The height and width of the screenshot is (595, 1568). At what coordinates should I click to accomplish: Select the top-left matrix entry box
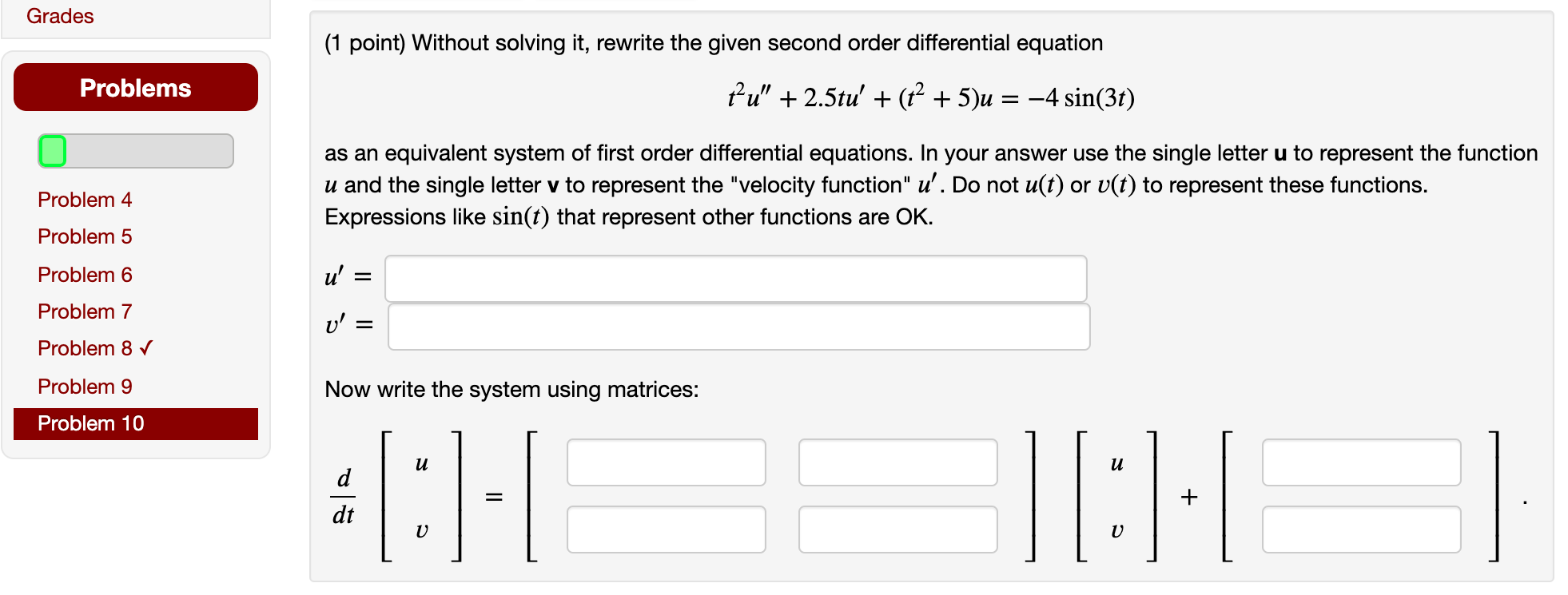tap(666, 462)
